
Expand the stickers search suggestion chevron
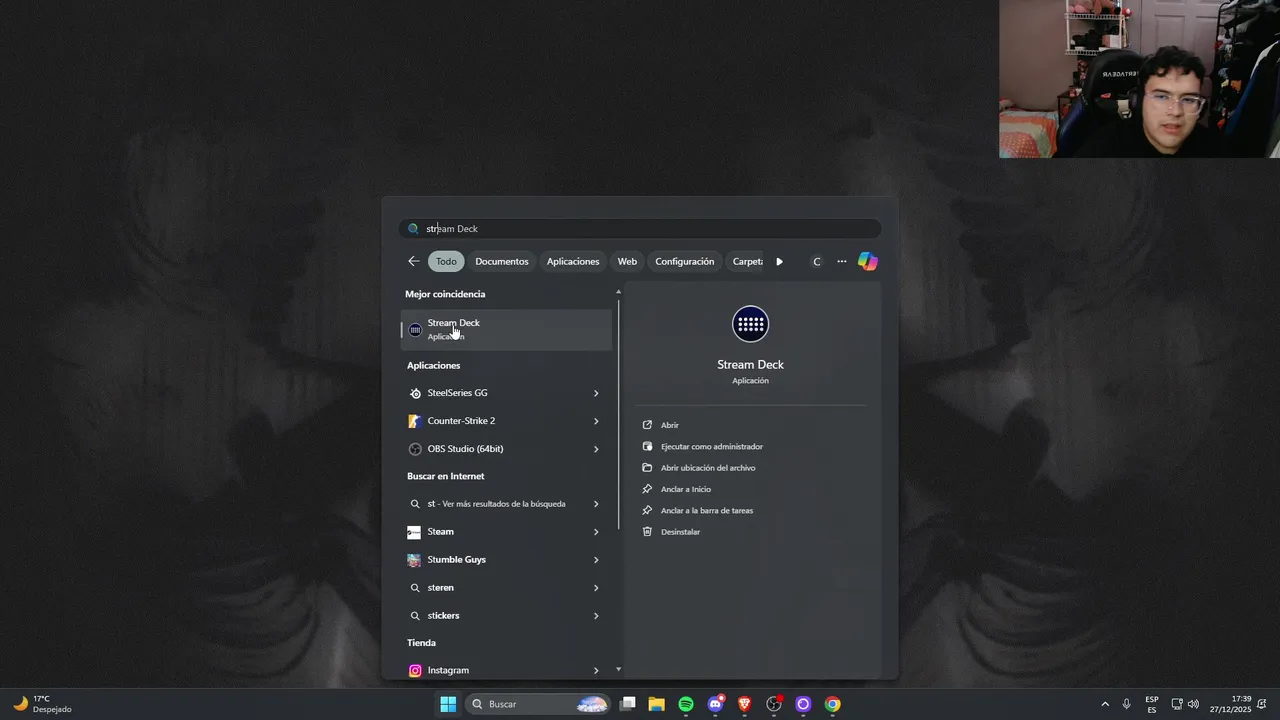(x=596, y=616)
